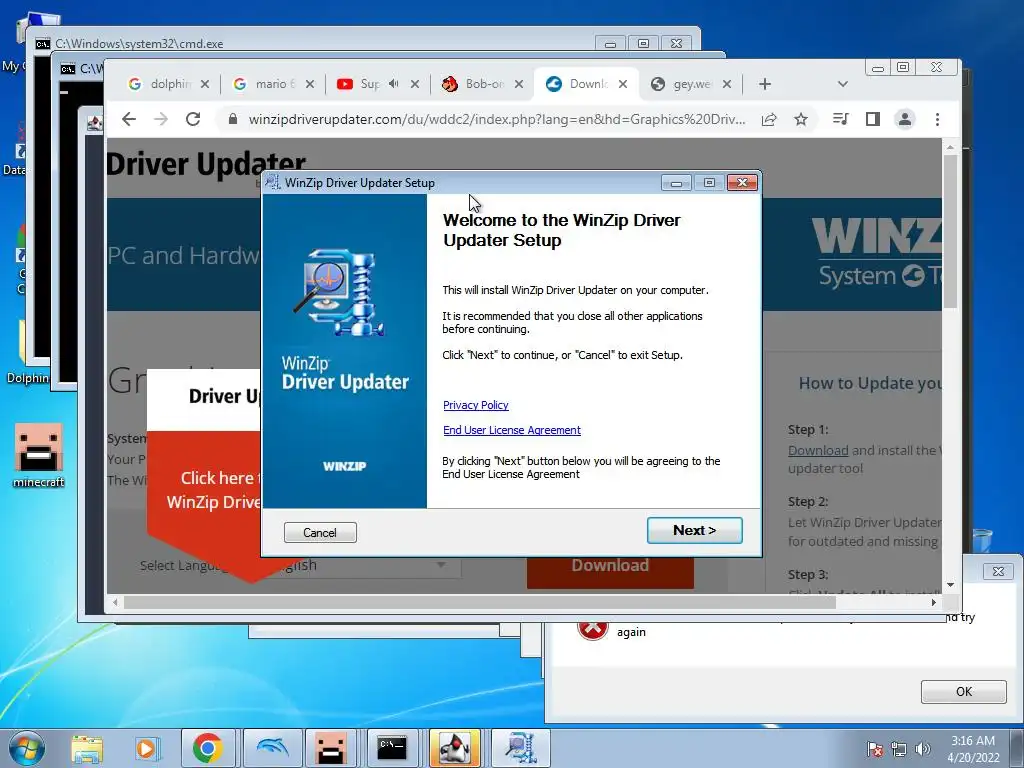Open the Windows Start menu
The height and width of the screenshot is (768, 1024).
[26, 748]
